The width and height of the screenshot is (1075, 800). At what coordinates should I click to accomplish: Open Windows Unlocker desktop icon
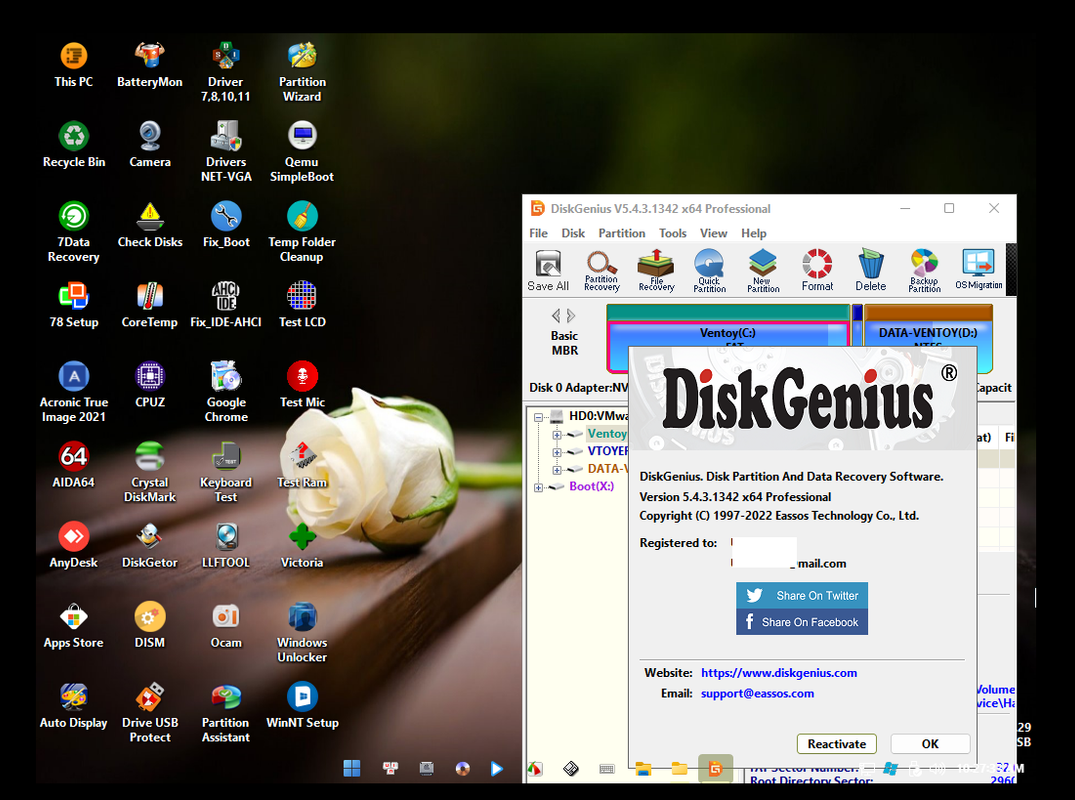coord(302,633)
